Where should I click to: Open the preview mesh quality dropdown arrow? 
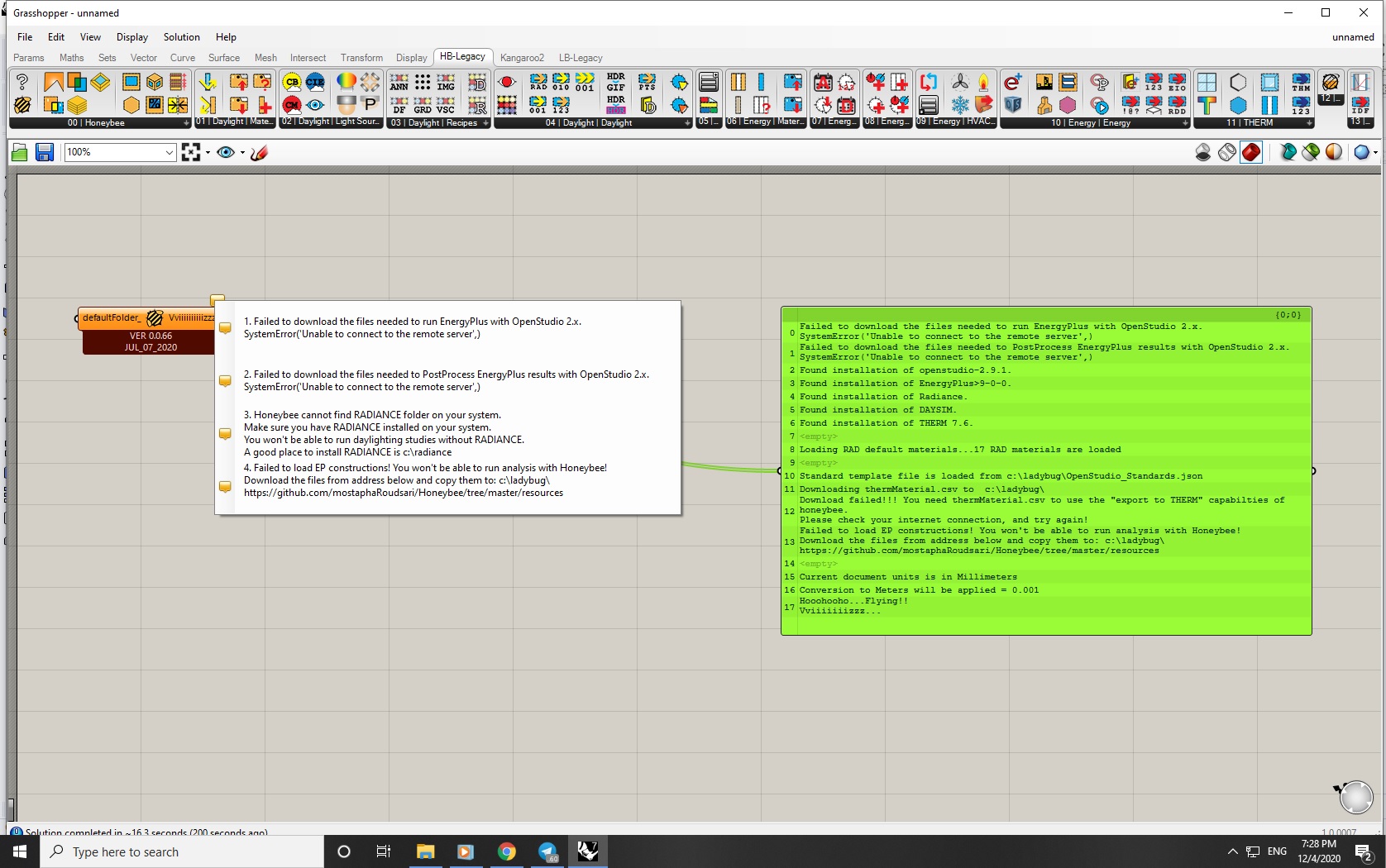pos(1374,152)
